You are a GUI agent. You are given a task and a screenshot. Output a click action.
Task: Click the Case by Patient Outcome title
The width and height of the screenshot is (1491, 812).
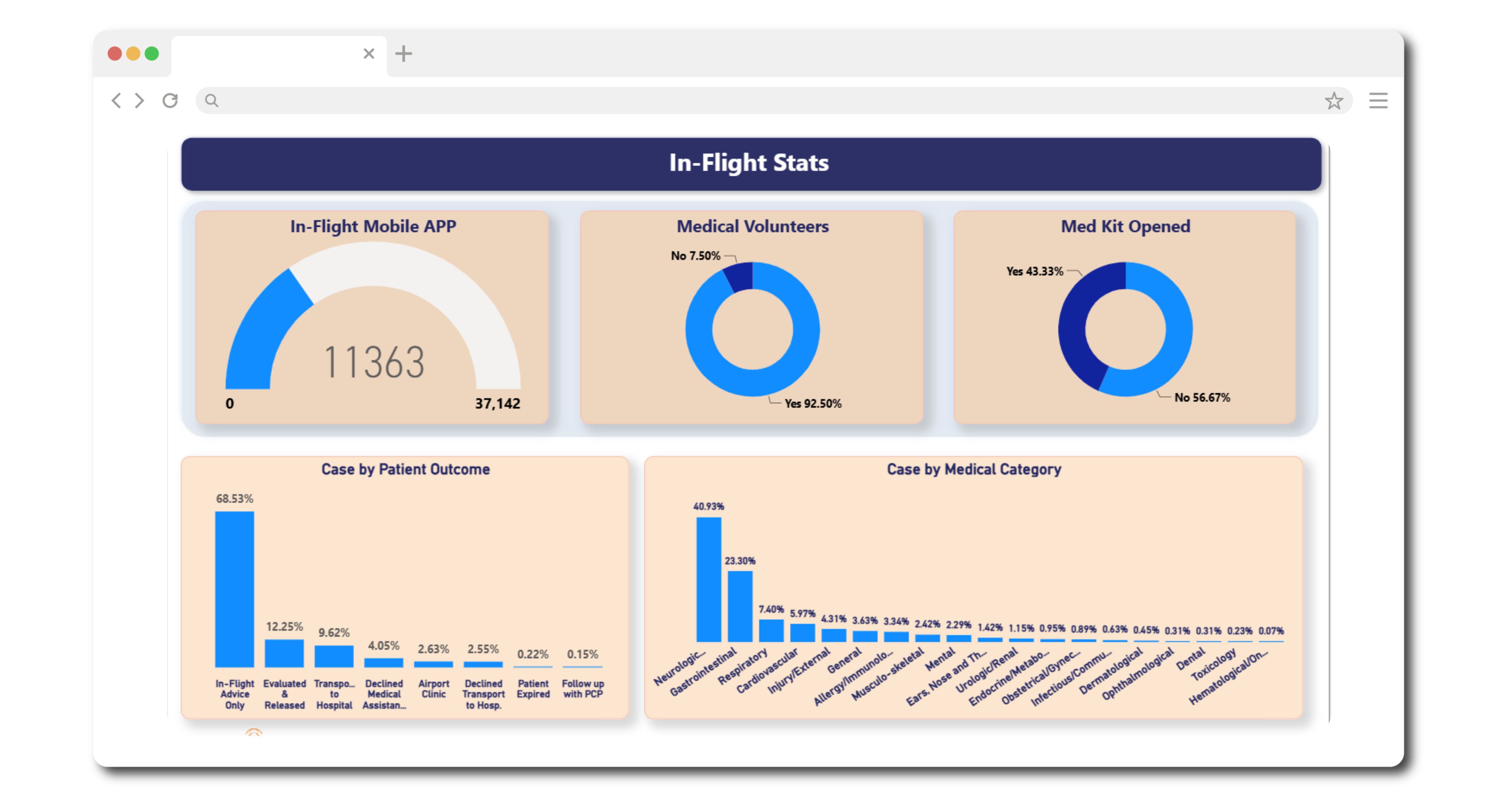tap(405, 469)
